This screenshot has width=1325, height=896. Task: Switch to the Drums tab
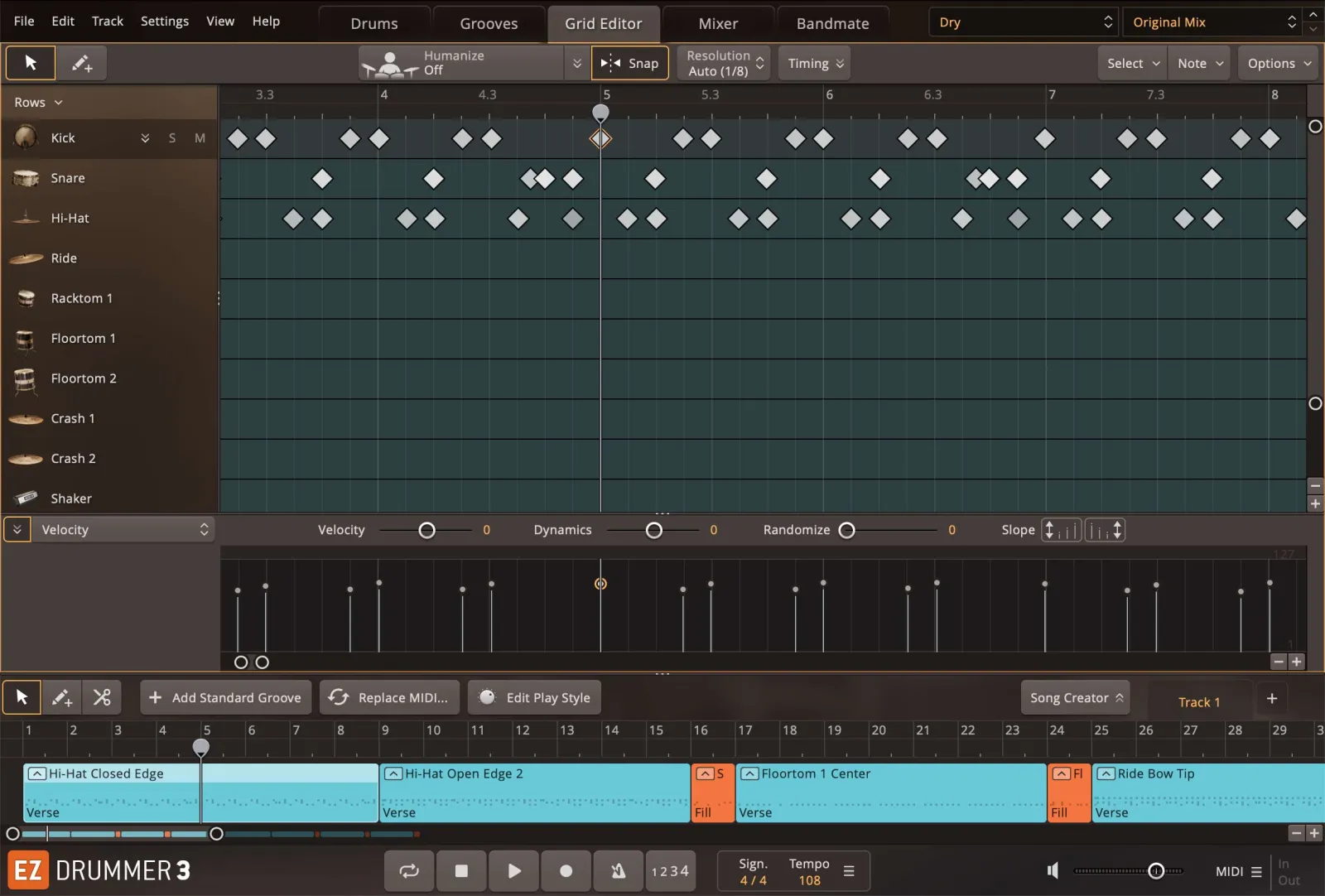coord(374,23)
